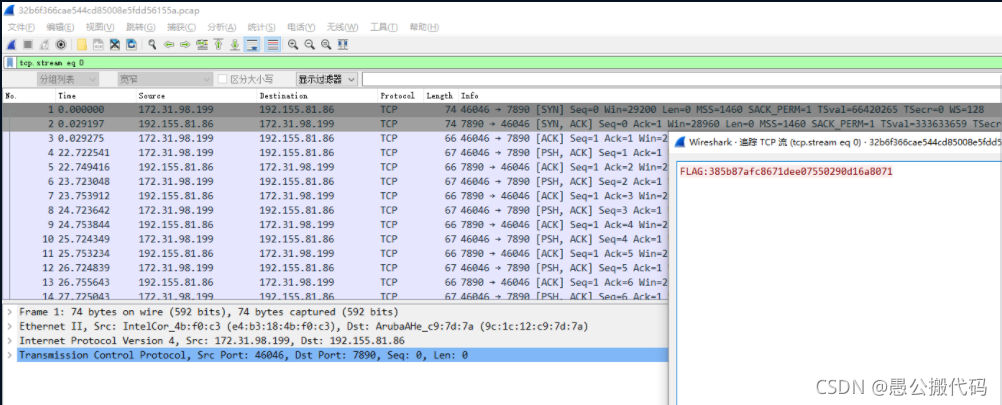The image size is (1002, 405).
Task: Click the display filter bookmark icon
Action: (10, 63)
